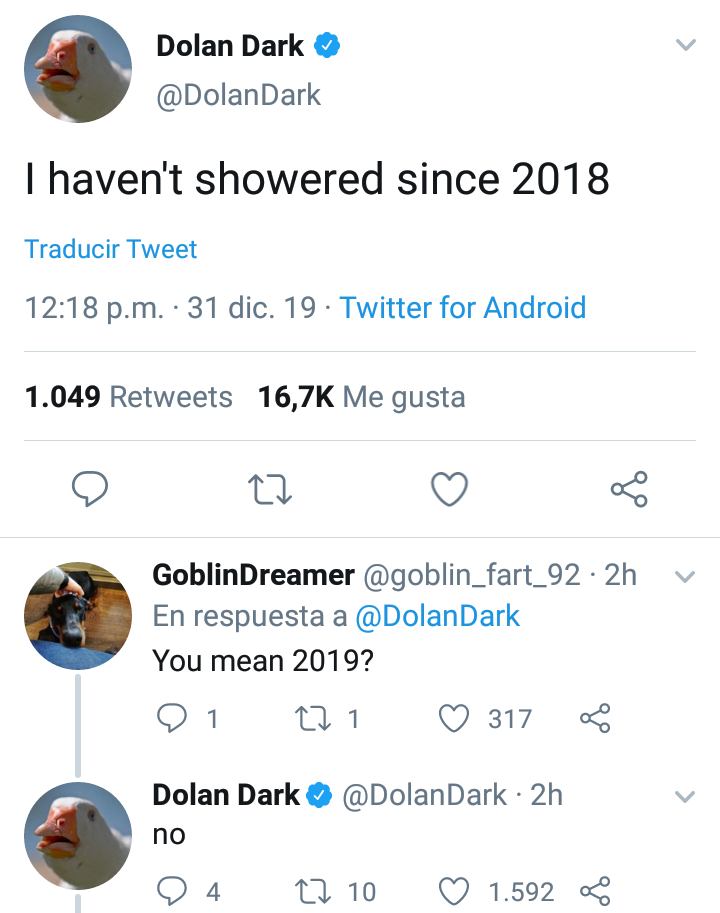Open the "Twitter for Android" source link
Screen dimensions: 720x913
coord(462,307)
